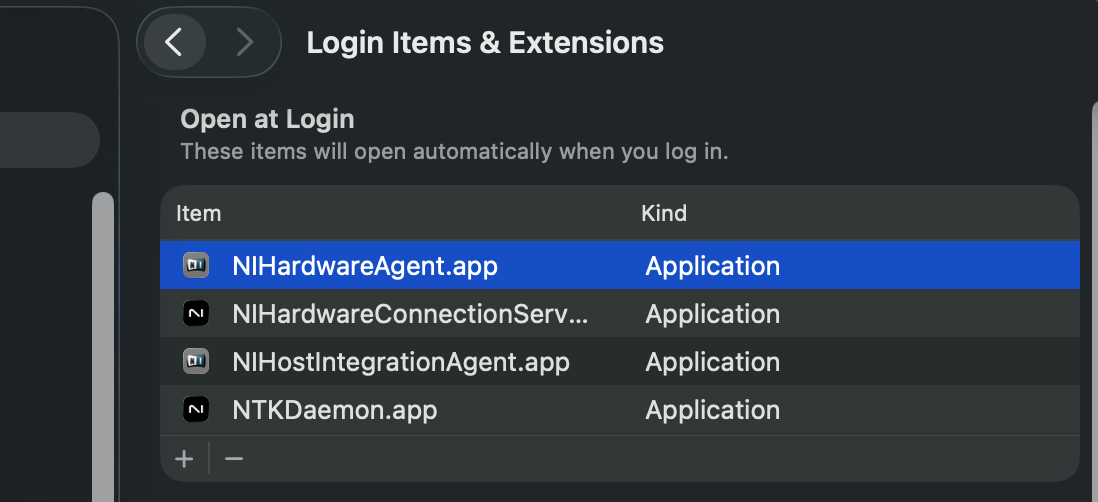Sort the list by Kind column header

664,213
